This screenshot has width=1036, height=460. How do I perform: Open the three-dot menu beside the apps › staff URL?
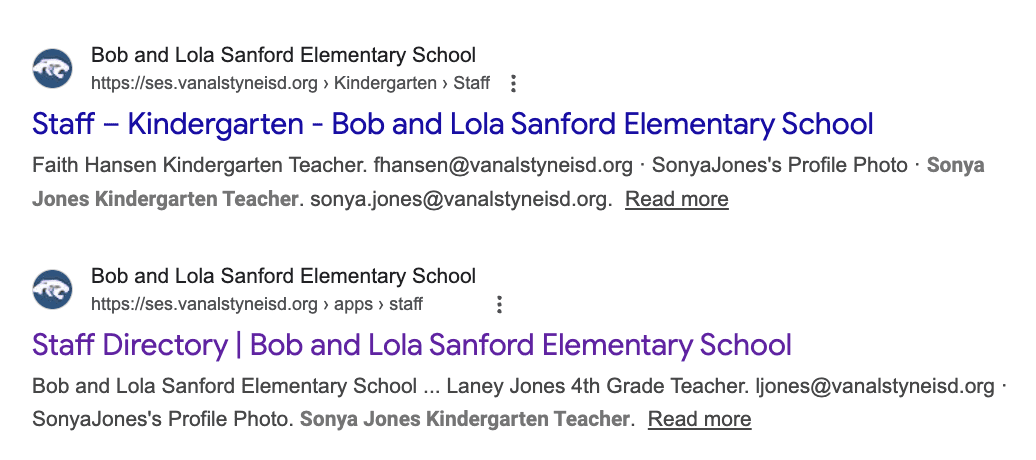(x=499, y=304)
